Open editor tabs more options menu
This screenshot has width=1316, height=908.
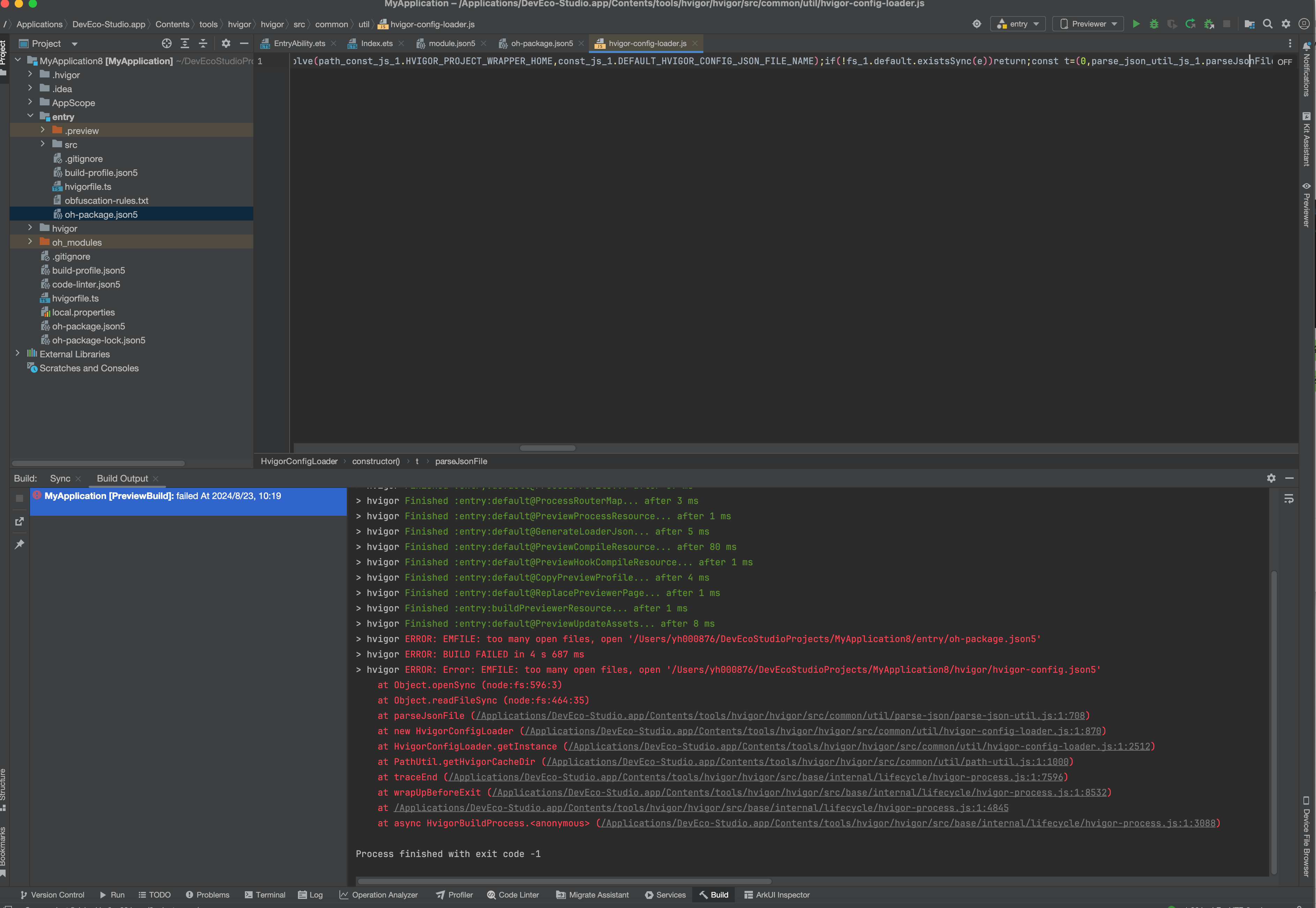[x=1290, y=43]
